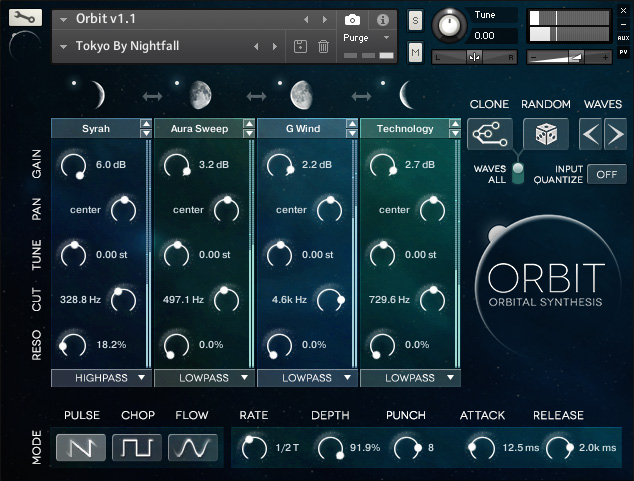Viewport: 634px width, 481px height.
Task: Click the Aura Sweep Pan knob
Action: click(x=226, y=210)
